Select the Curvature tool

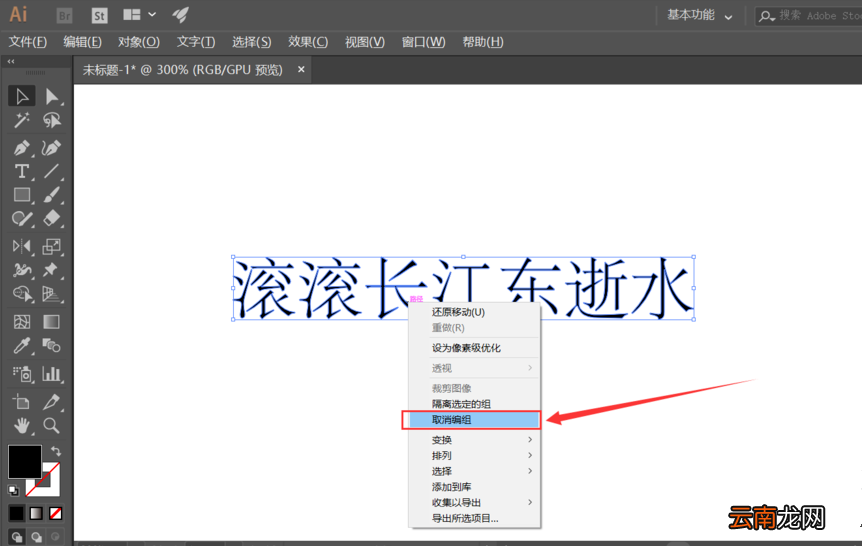pos(52,147)
